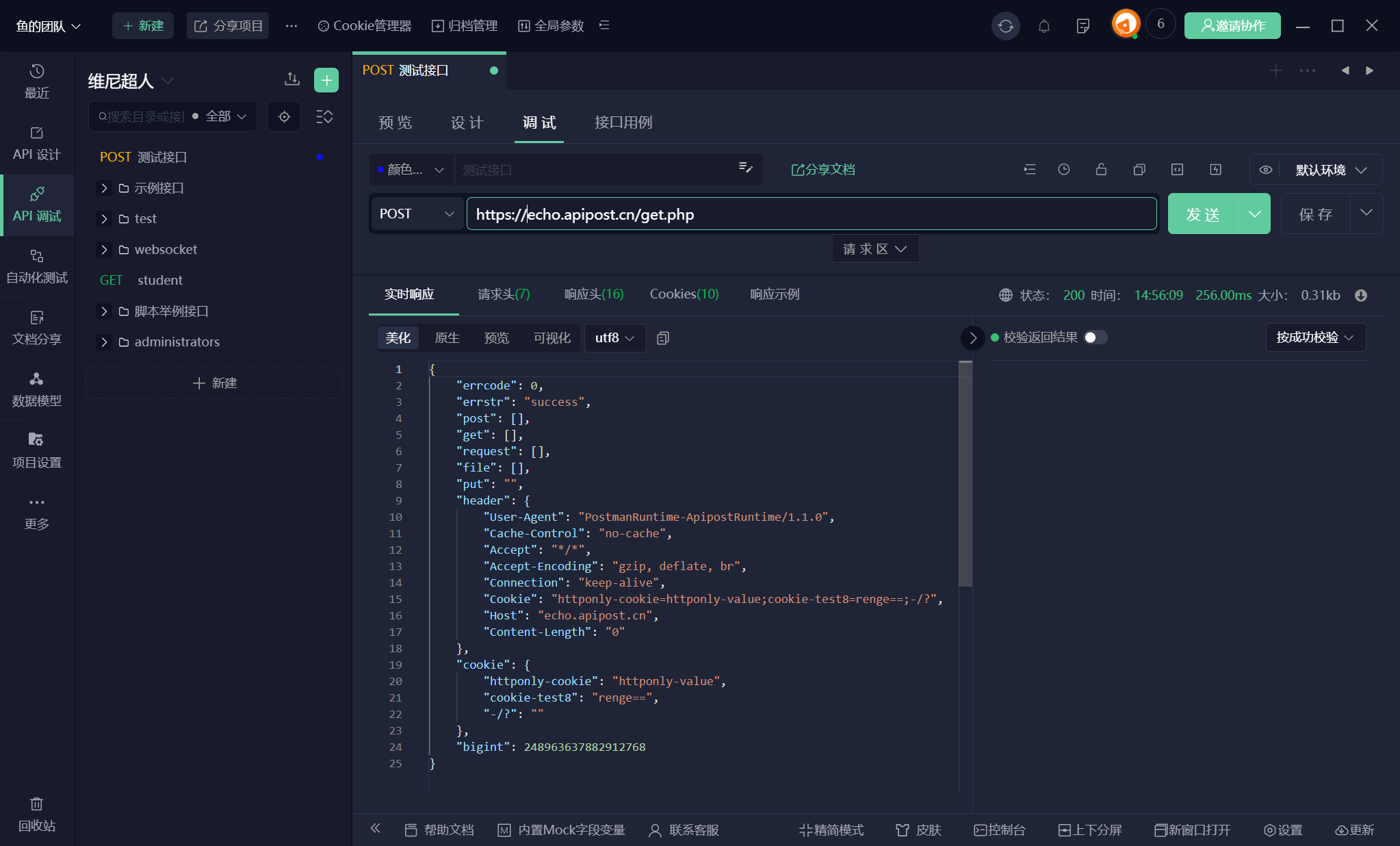Expand the websocket folder

tap(104, 249)
